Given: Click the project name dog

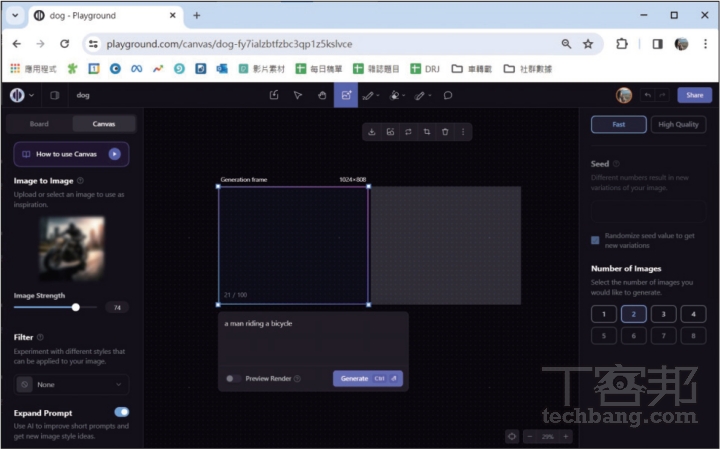Looking at the screenshot, I should point(83,95).
